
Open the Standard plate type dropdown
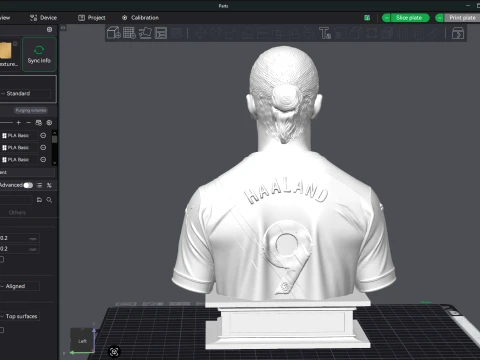[25, 93]
